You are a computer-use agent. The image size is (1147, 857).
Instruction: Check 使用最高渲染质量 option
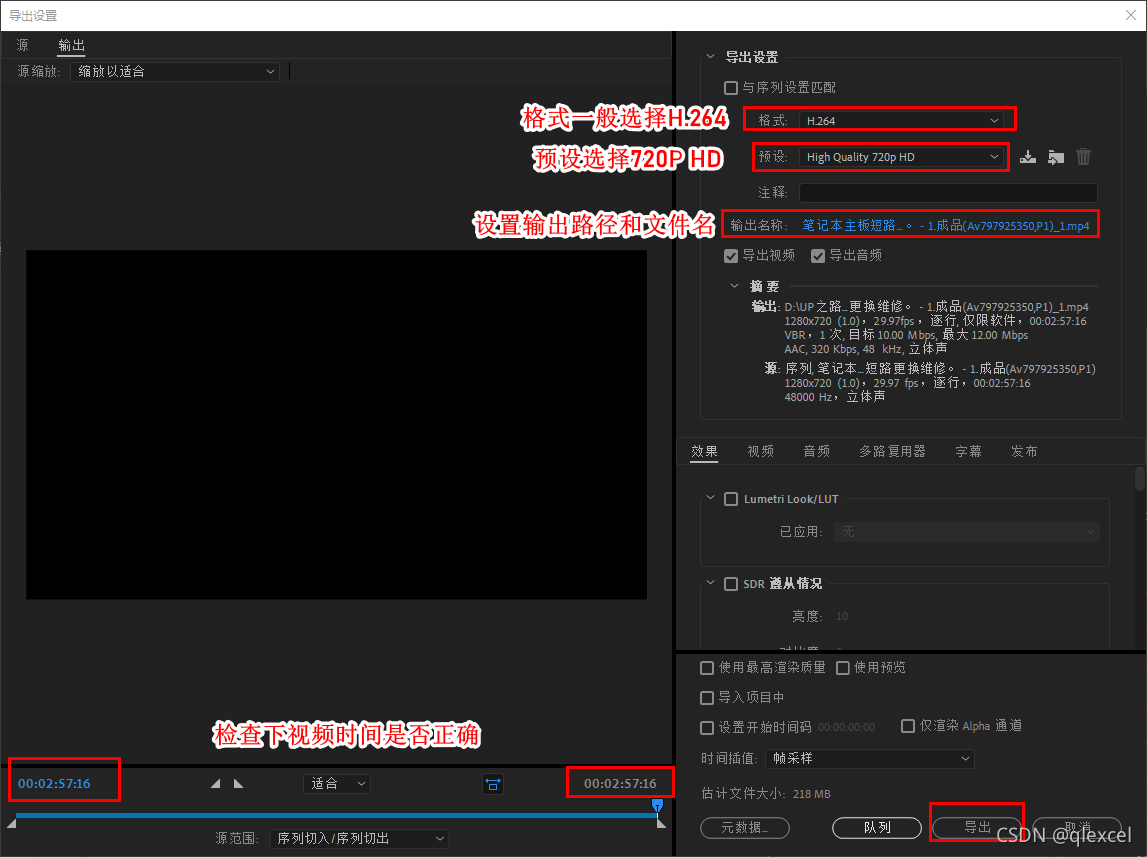707,668
